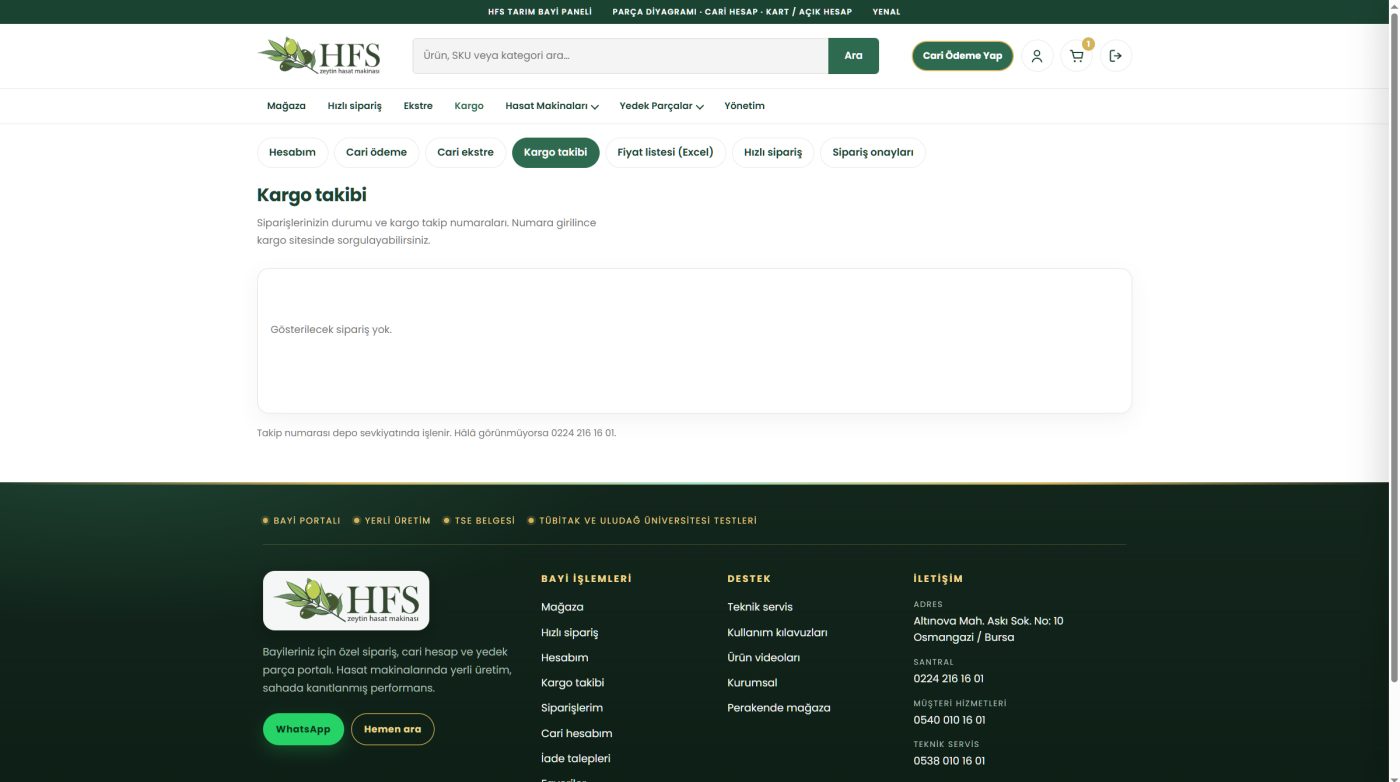This screenshot has width=1400, height=782.
Task: Open Mağaza in the main navigation
Action: pyautogui.click(x=286, y=106)
